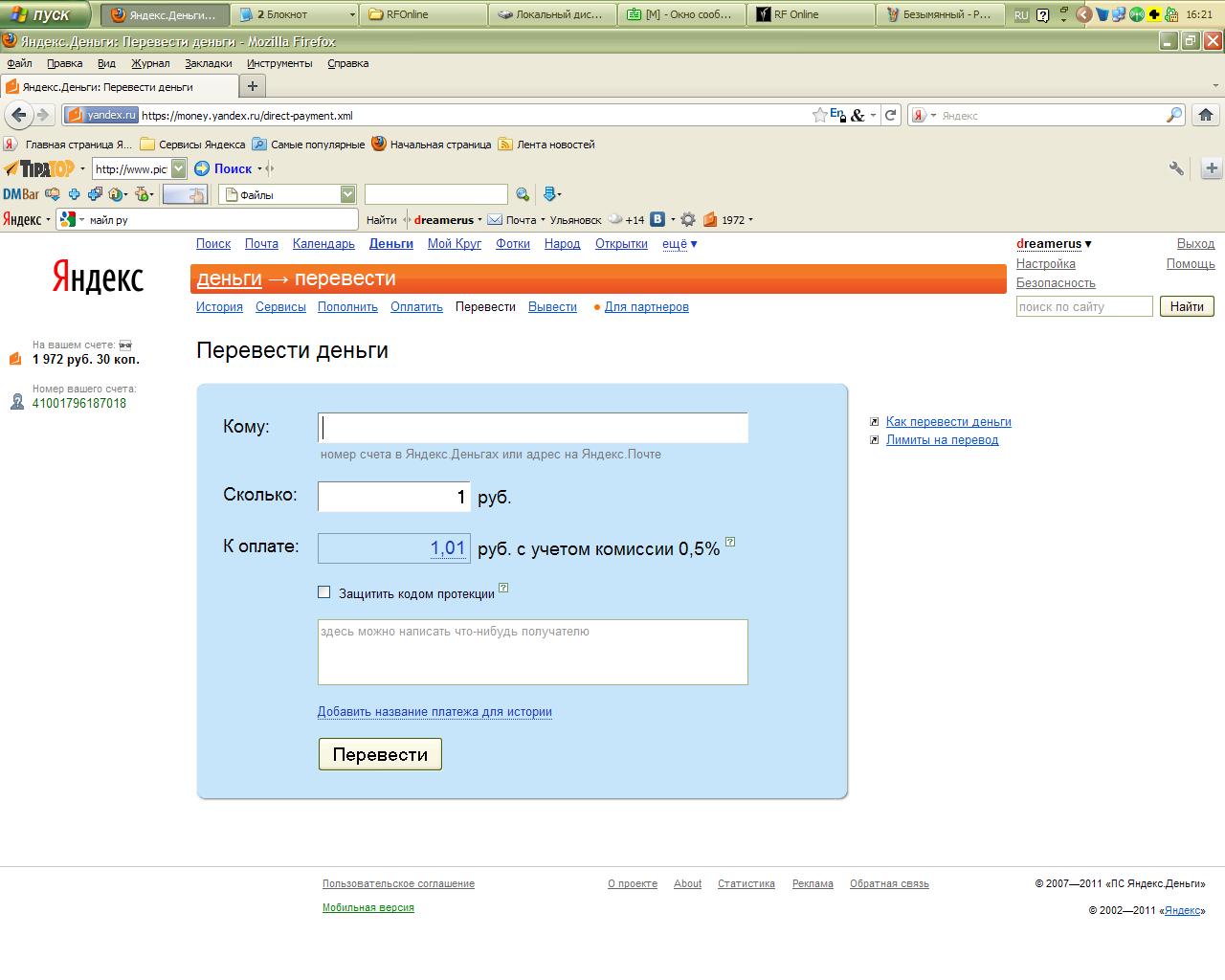Open the Файл menu
1225x980 pixels.
pos(19,63)
